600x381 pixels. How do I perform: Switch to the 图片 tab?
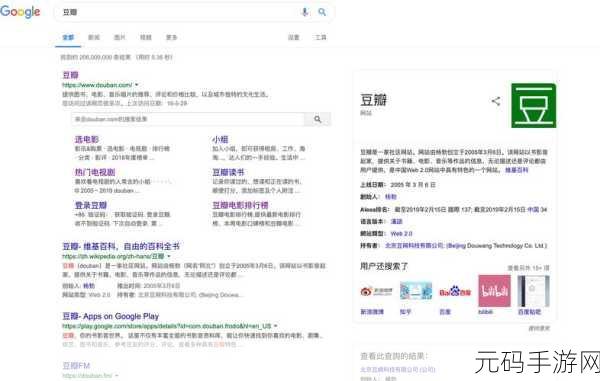pyautogui.click(x=120, y=37)
